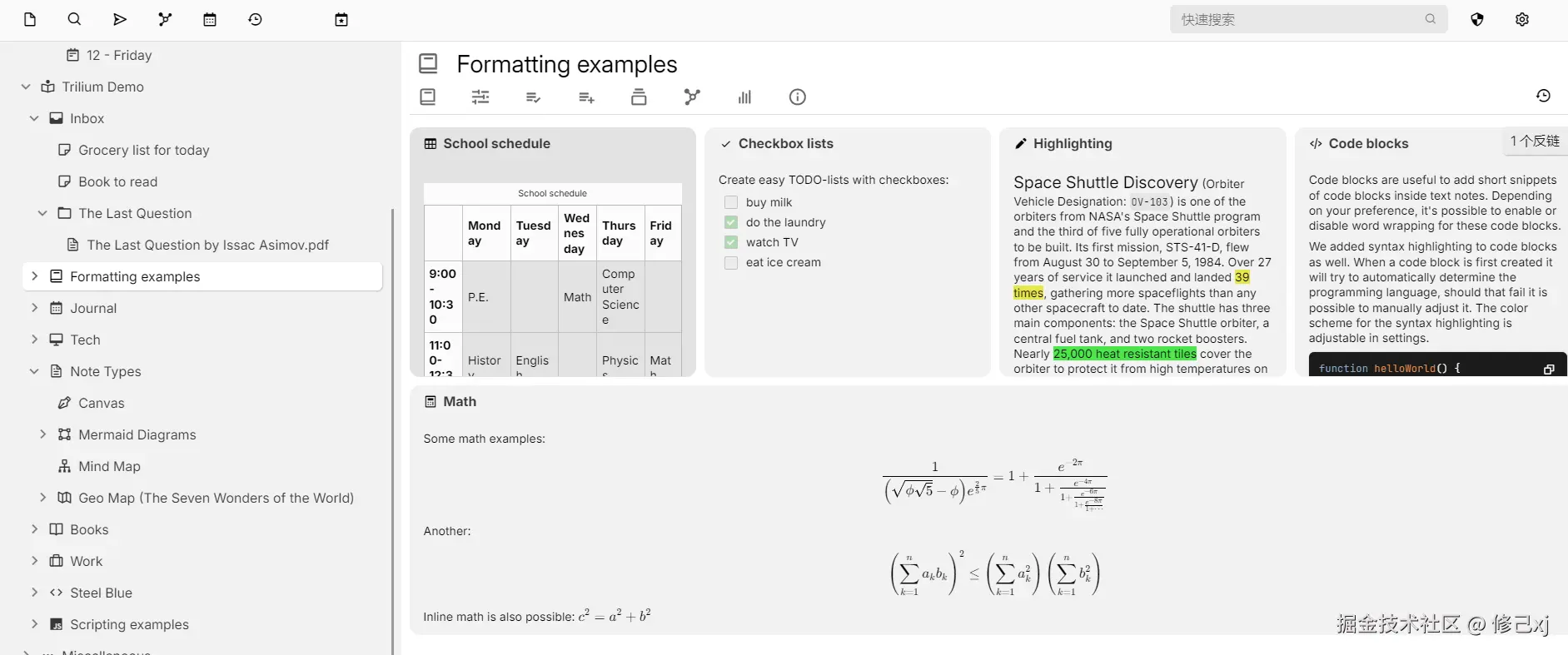
Task: Collapse the Note Types tree node
Action: tap(34, 371)
